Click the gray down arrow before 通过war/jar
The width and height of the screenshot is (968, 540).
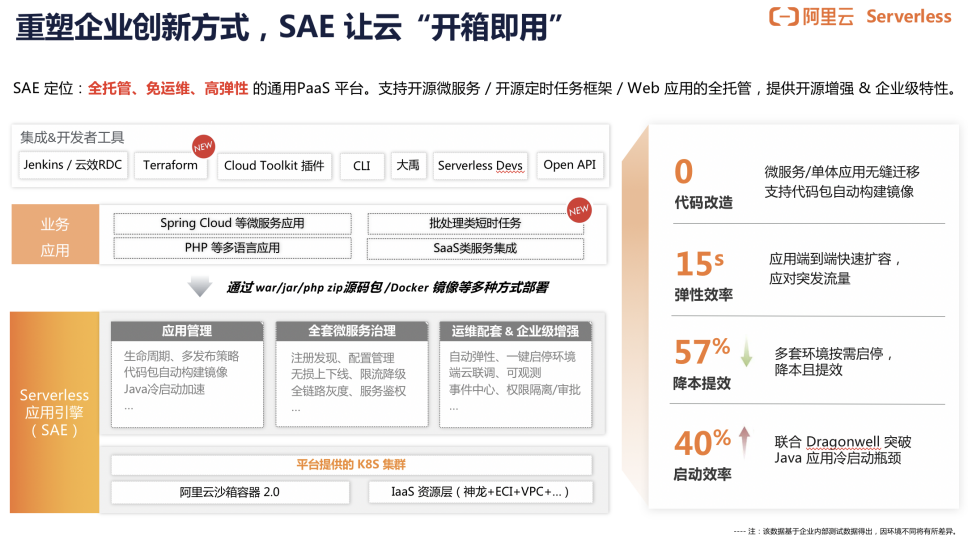200,287
